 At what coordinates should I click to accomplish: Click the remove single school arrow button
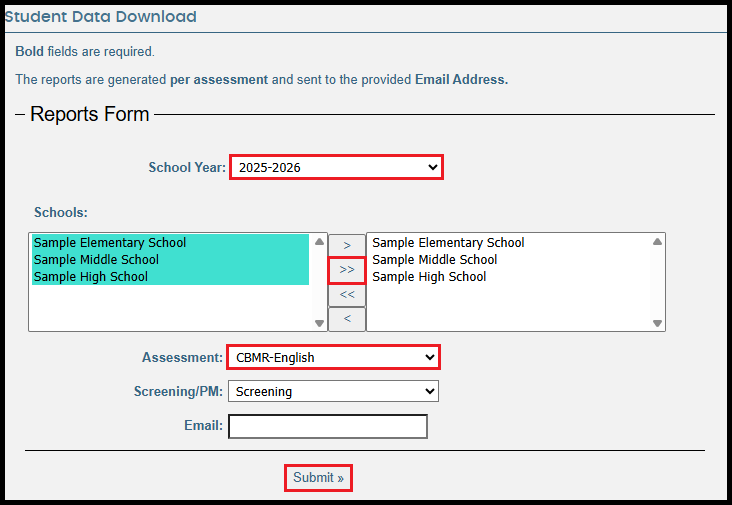[x=347, y=319]
